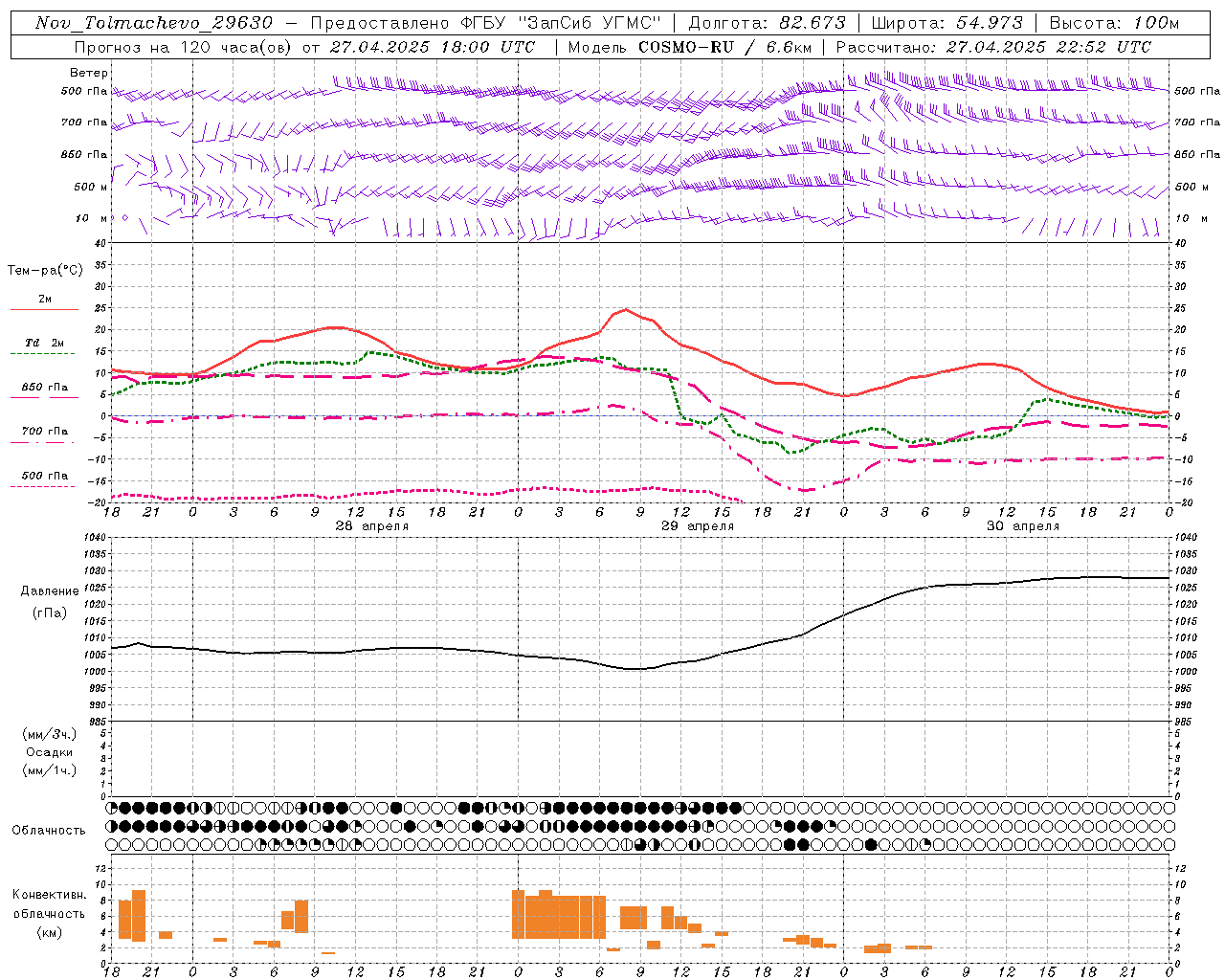The image size is (1225, 980).
Task: Click '500 гПа' in the temperature legend
Action: 45,476
